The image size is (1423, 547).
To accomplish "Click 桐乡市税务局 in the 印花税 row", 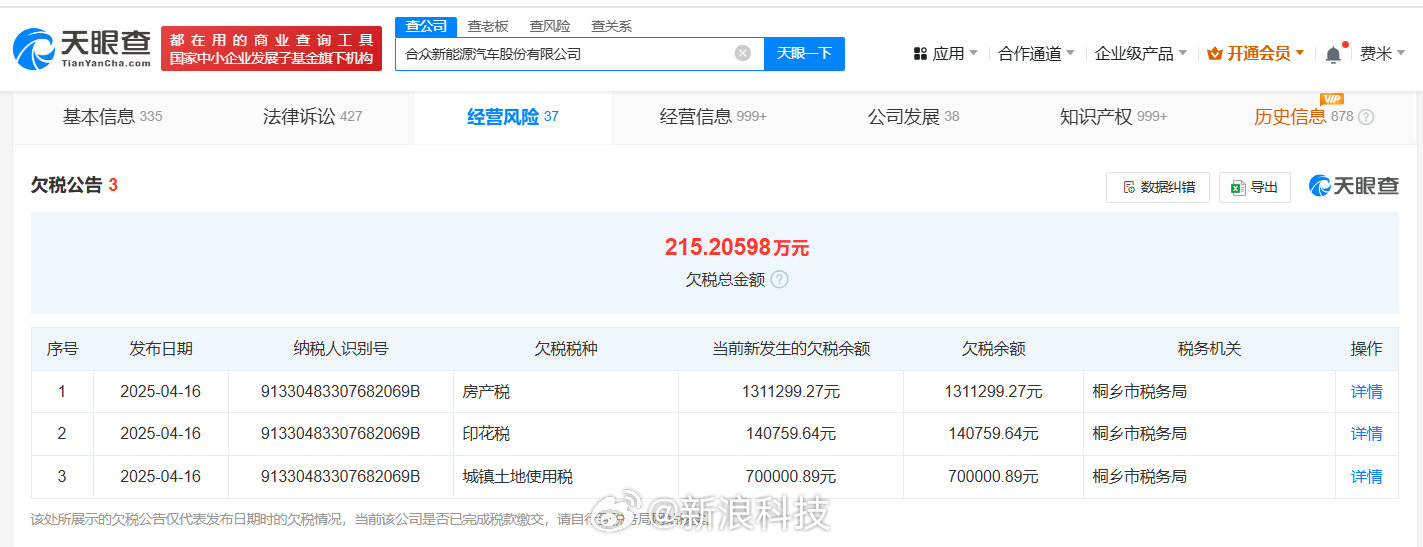I will [1140, 434].
